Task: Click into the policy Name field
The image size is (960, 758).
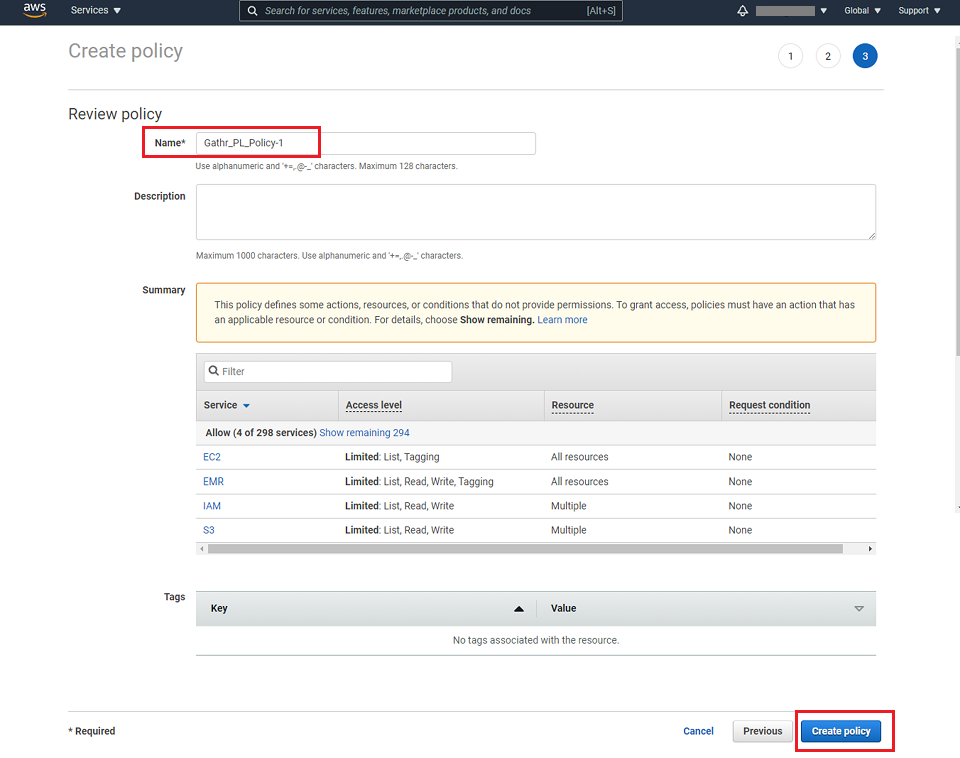Action: [365, 143]
